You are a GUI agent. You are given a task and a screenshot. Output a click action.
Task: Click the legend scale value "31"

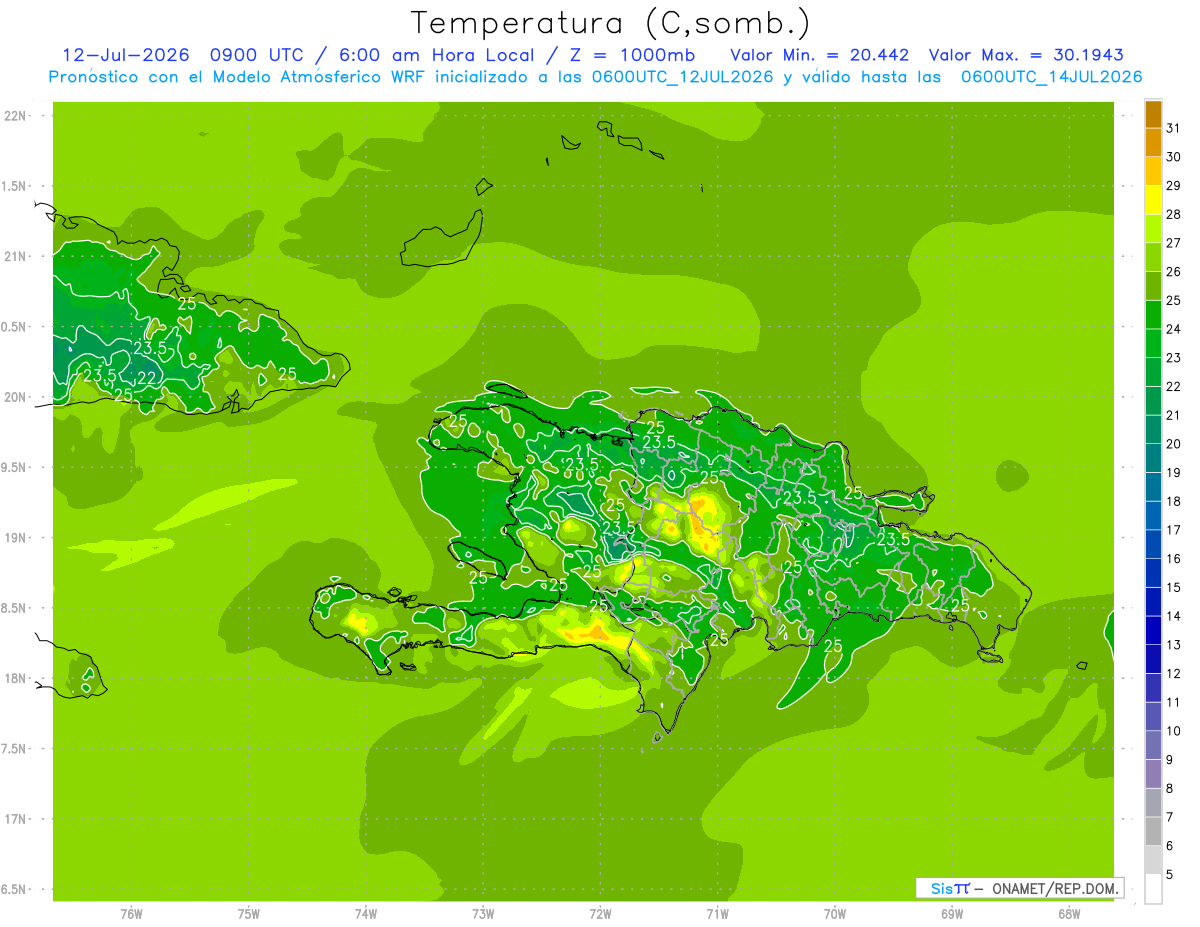pos(1174,128)
